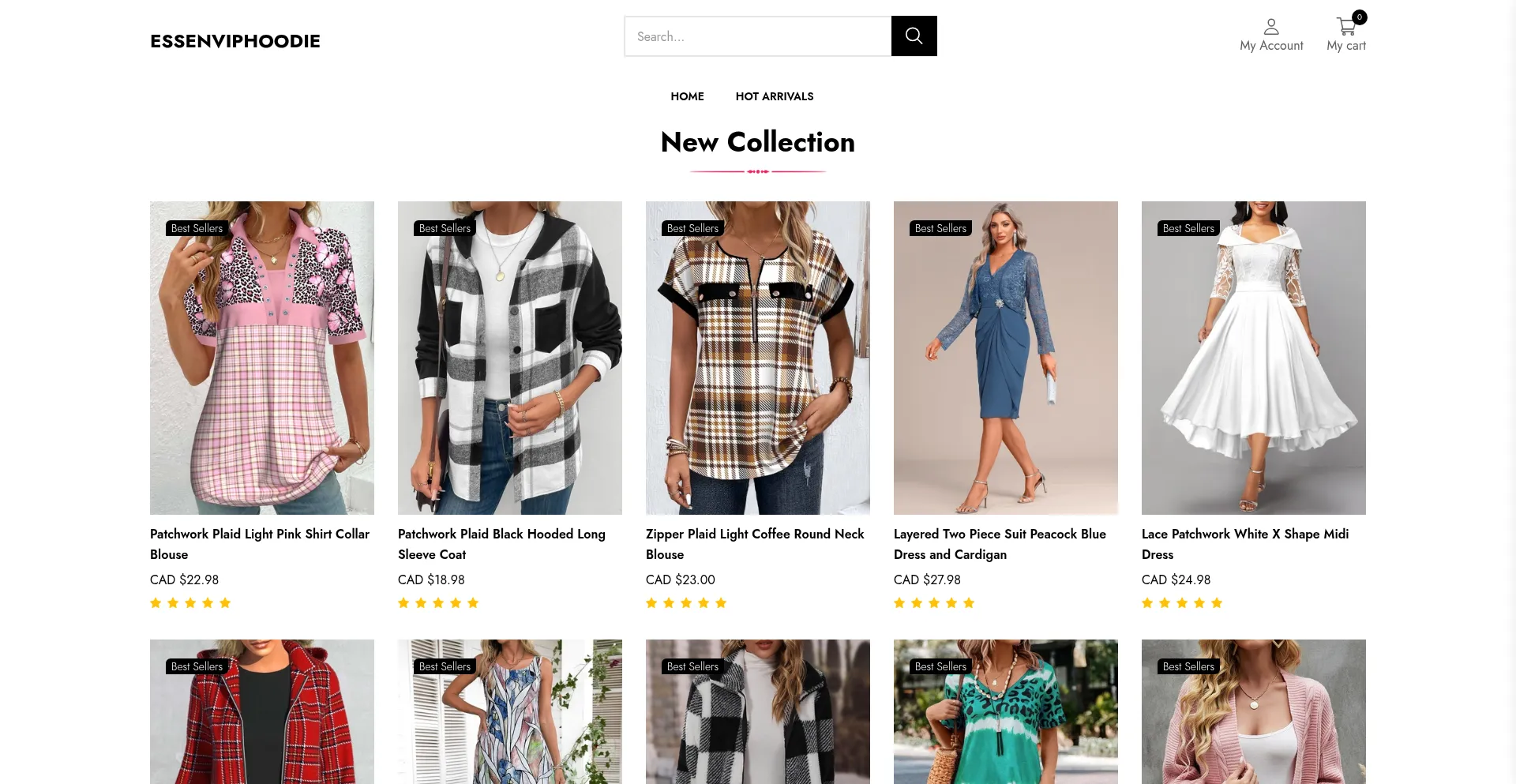1516x784 pixels.
Task: Go to the HOME menu item
Action: pos(687,96)
